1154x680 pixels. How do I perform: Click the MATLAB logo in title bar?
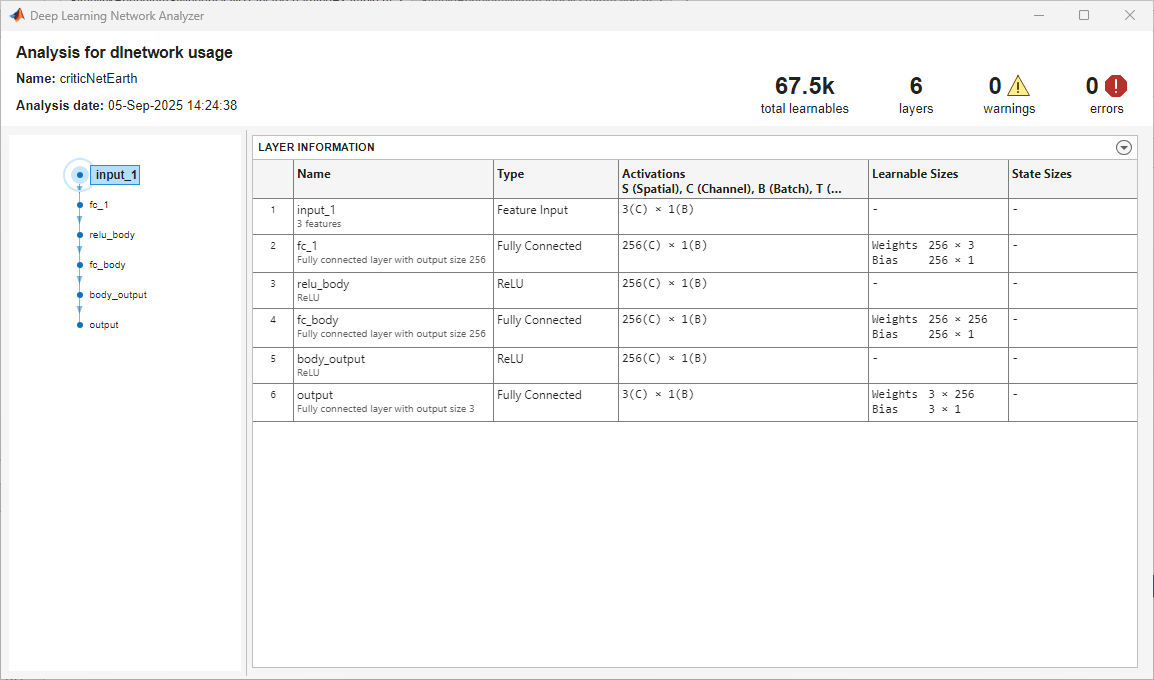click(x=17, y=15)
